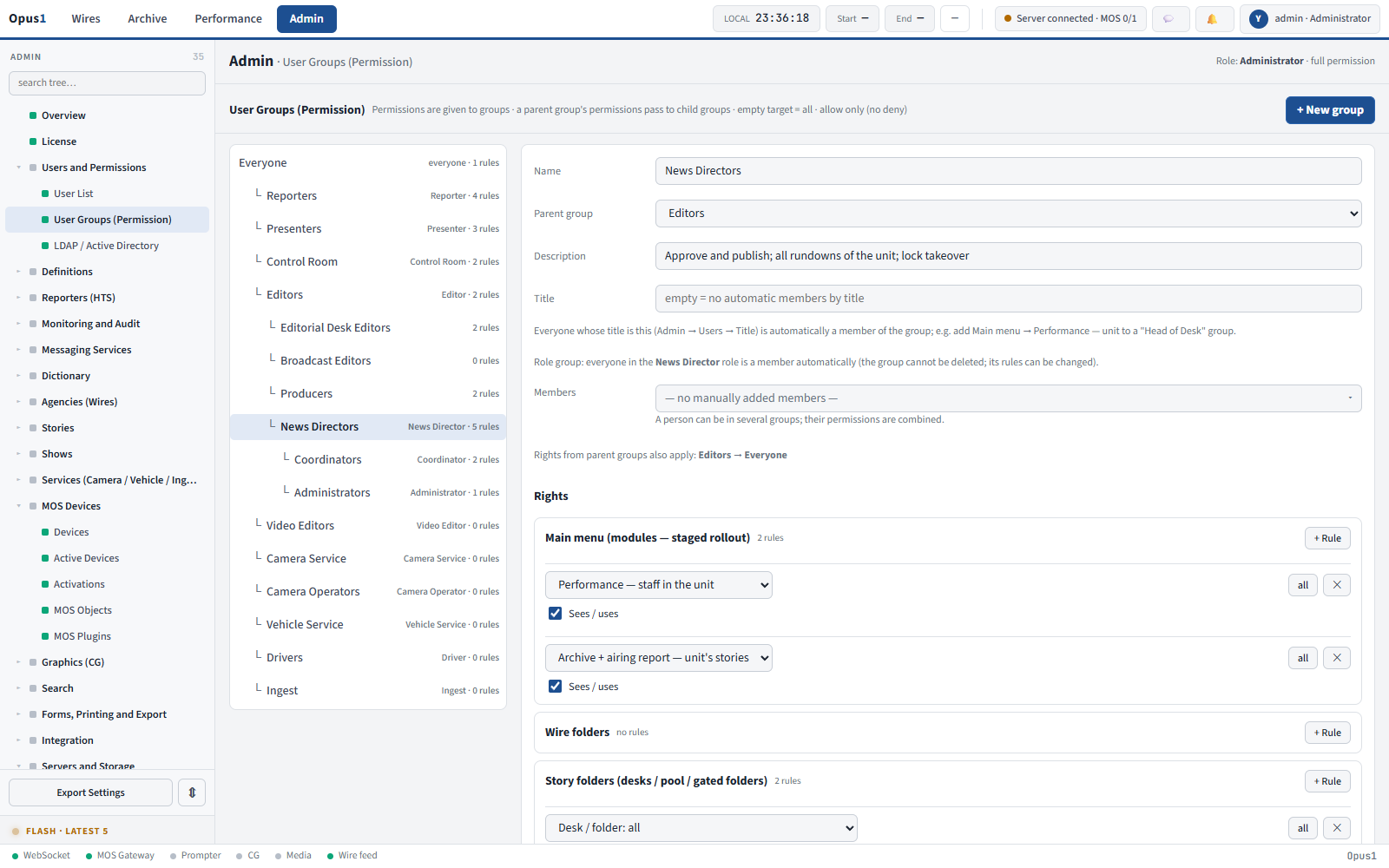Switch to the Wires tab
The image size is (1389, 868).
pyautogui.click(x=86, y=19)
